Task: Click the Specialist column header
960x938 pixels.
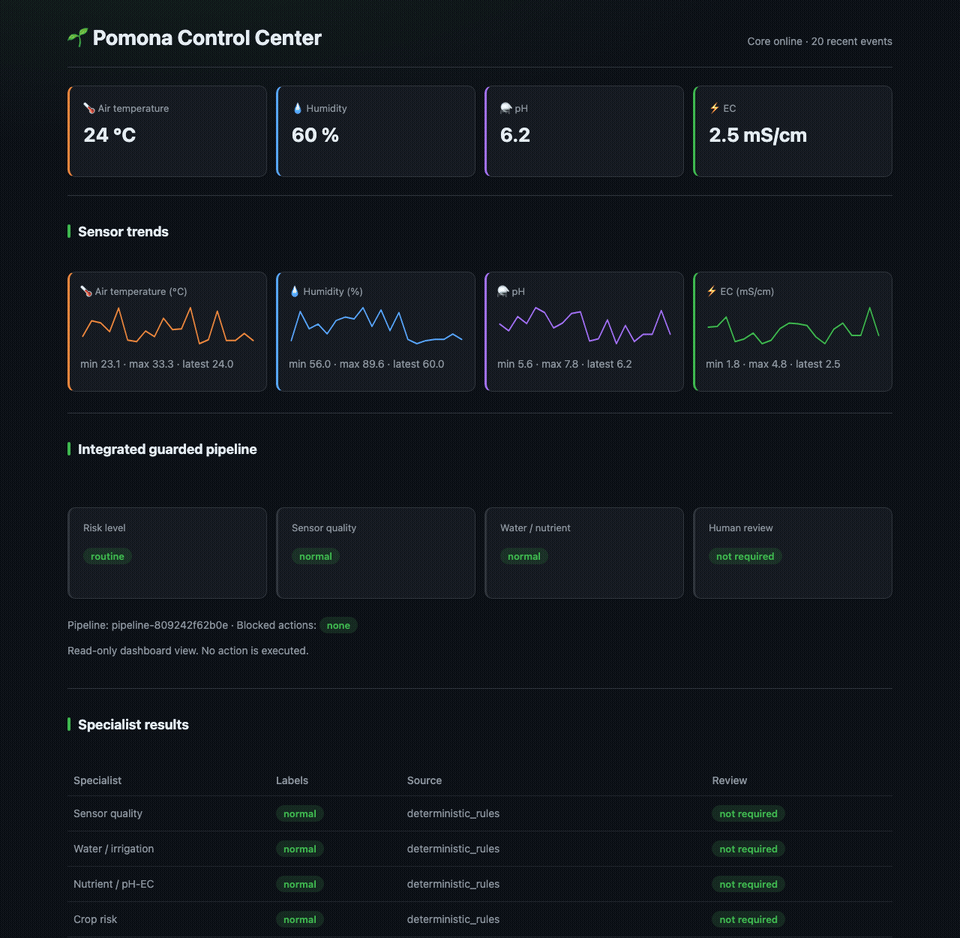Action: point(97,780)
